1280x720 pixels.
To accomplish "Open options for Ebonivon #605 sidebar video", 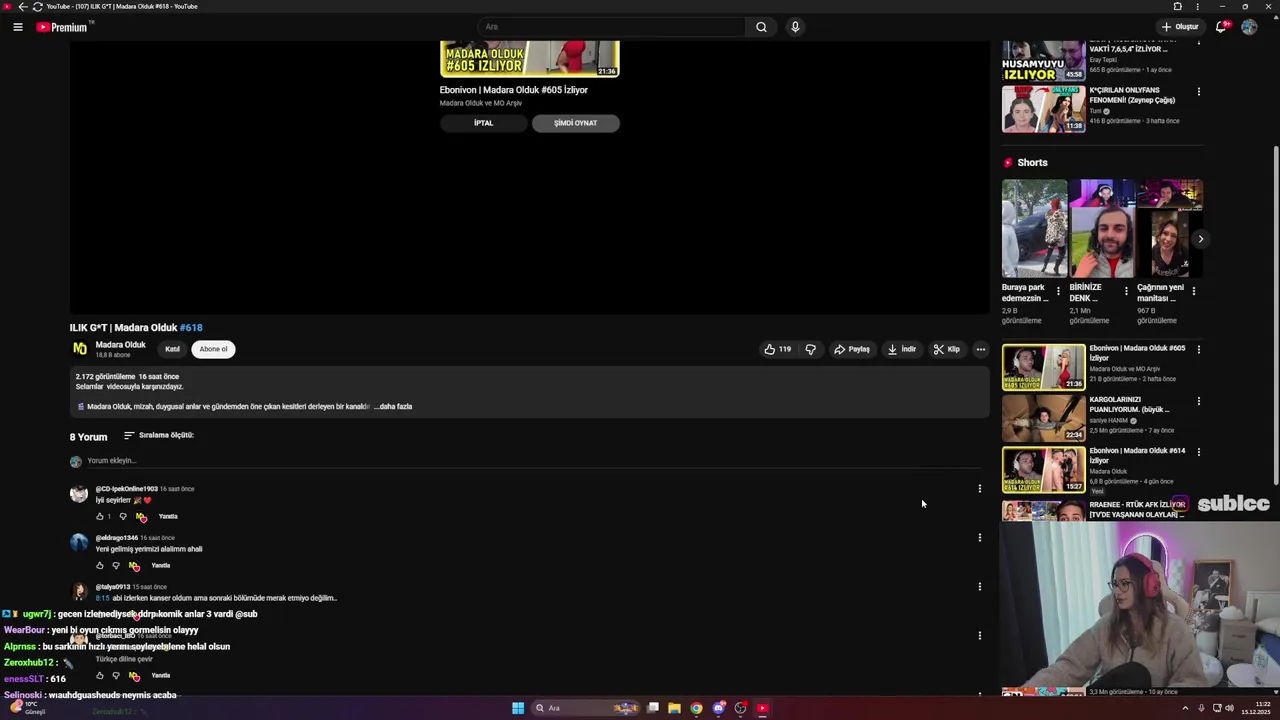I will [1199, 349].
